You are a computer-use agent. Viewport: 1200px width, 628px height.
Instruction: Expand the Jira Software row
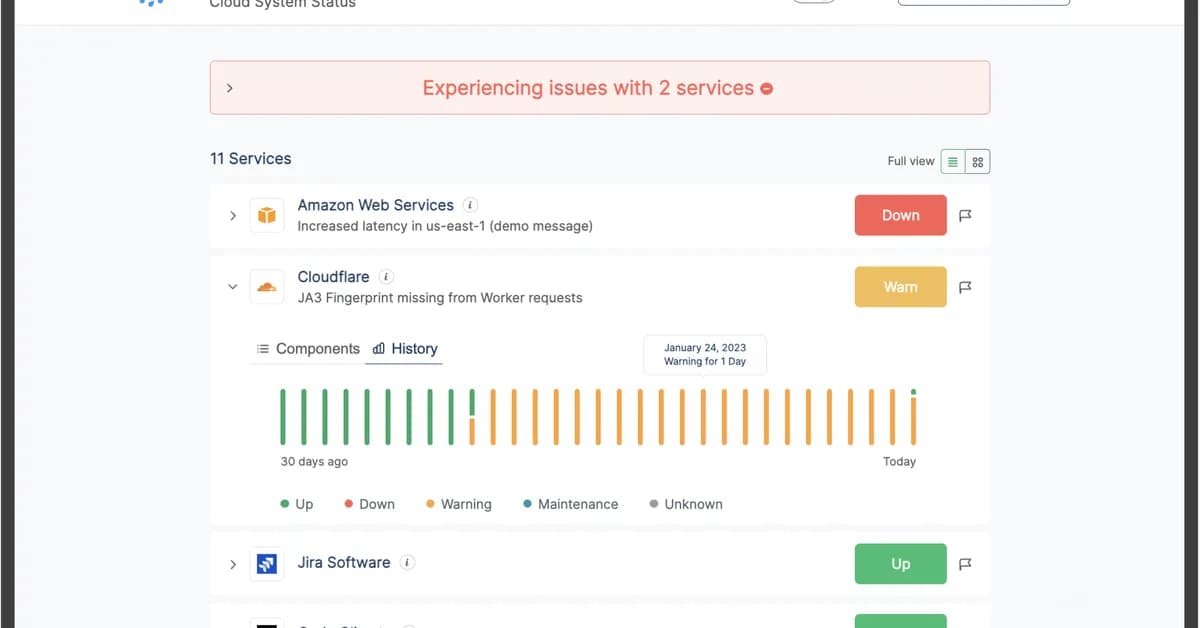point(233,564)
